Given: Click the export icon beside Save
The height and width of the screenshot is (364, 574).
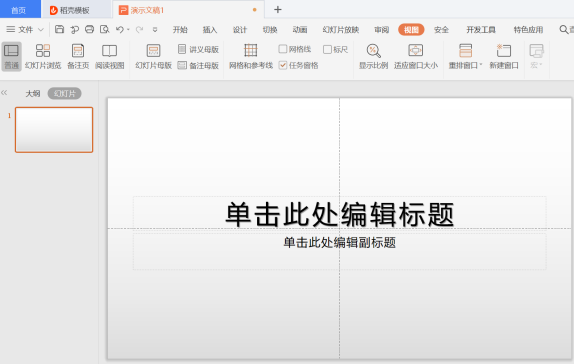Looking at the screenshot, I should [75, 29].
